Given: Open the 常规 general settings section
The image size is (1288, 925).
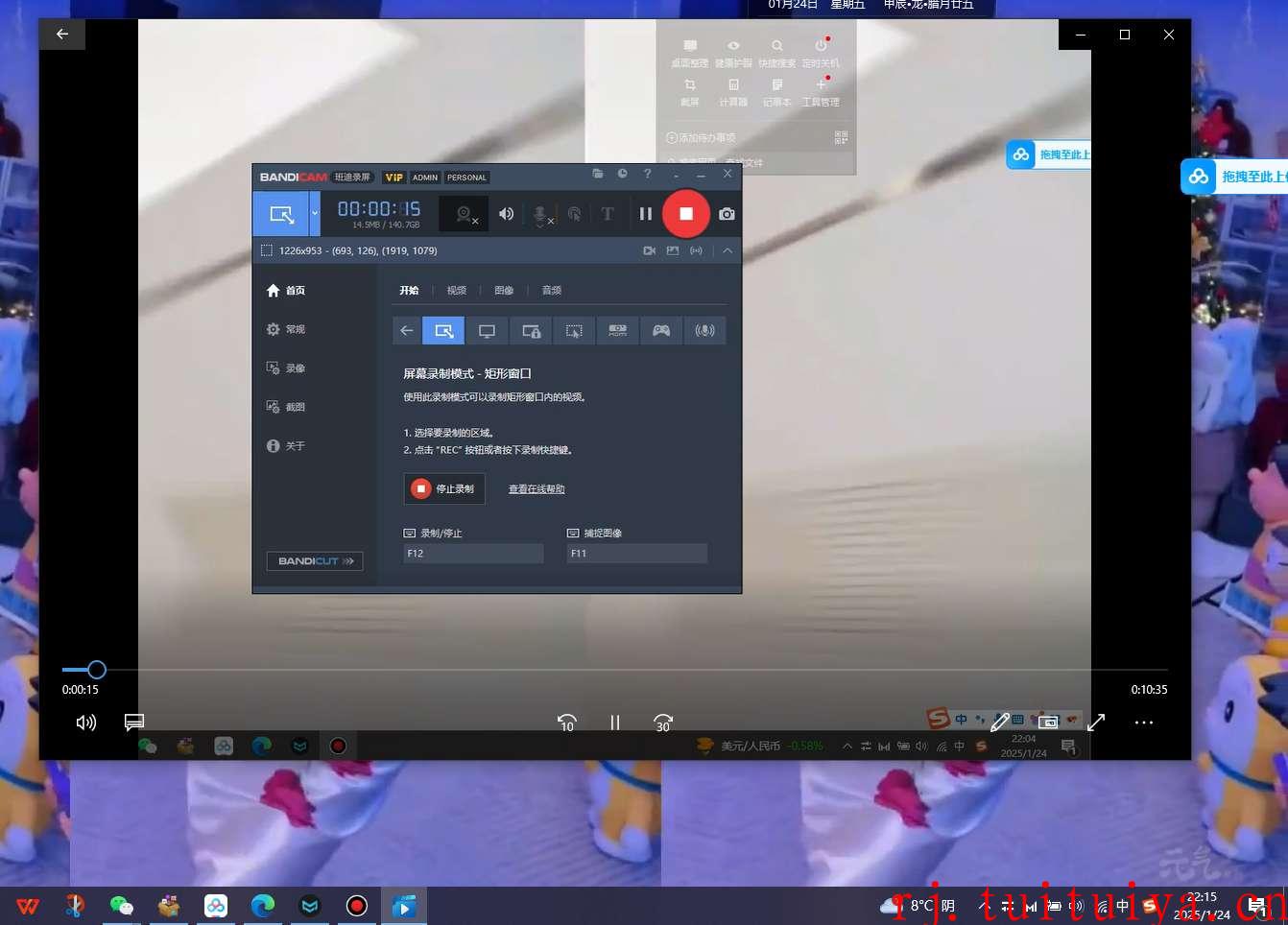Looking at the screenshot, I should pos(286,329).
